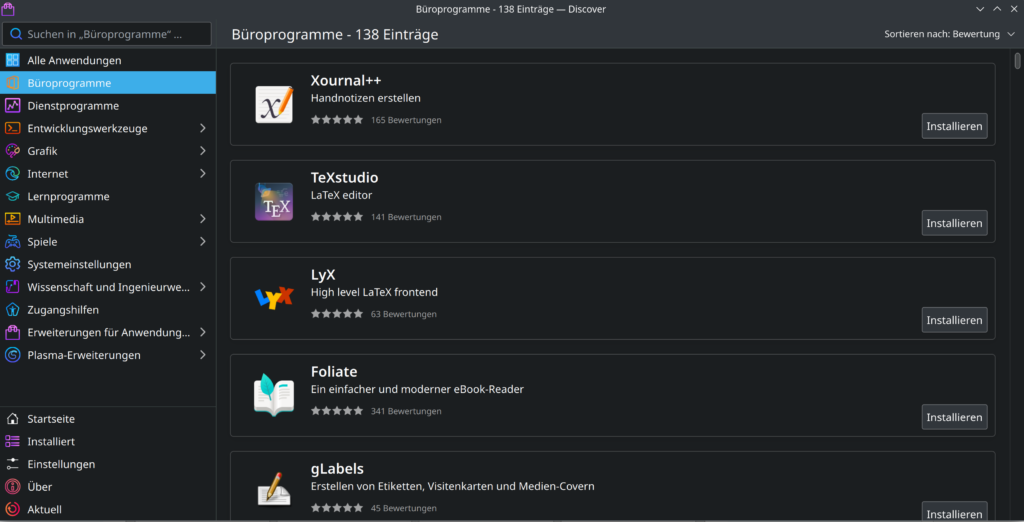The height and width of the screenshot is (522, 1024).
Task: Open Systemeinstellungen category
Action: 108,264
